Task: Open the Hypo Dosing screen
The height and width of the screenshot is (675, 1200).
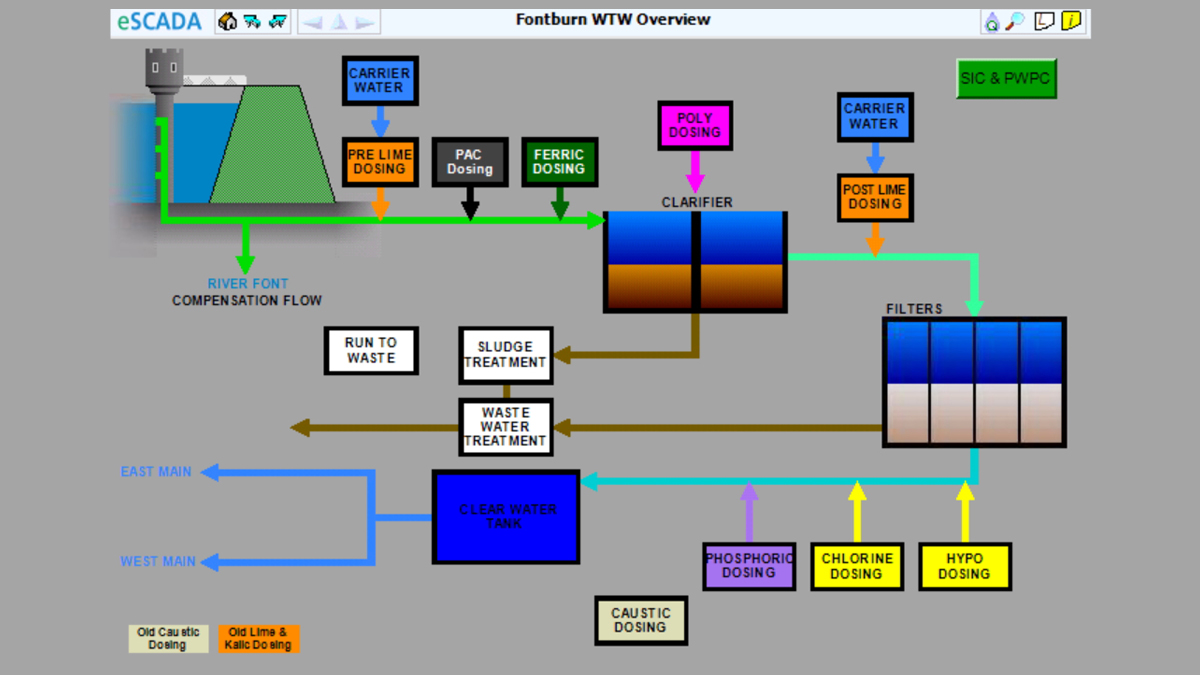Action: [x=965, y=566]
